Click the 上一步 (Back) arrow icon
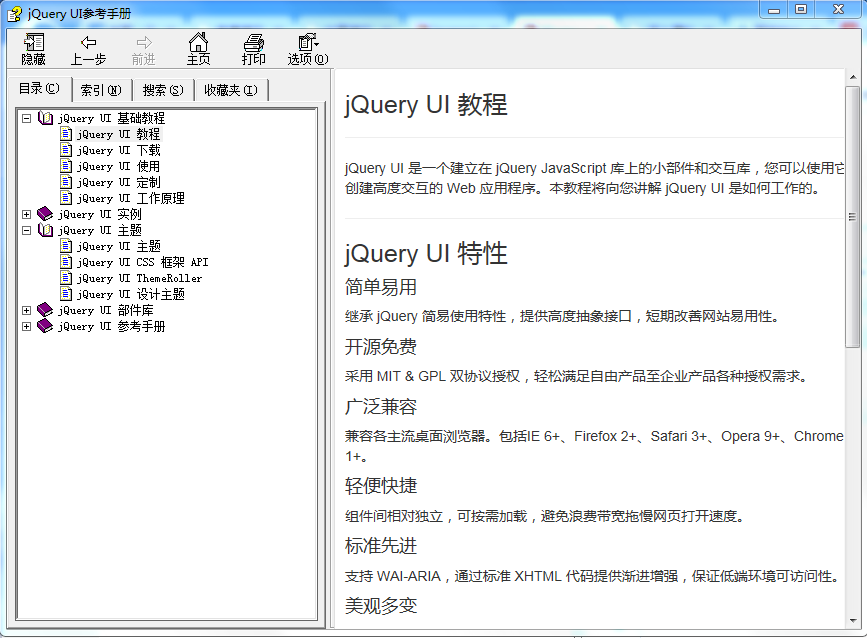Viewport: 867px width, 638px height. (x=88, y=43)
